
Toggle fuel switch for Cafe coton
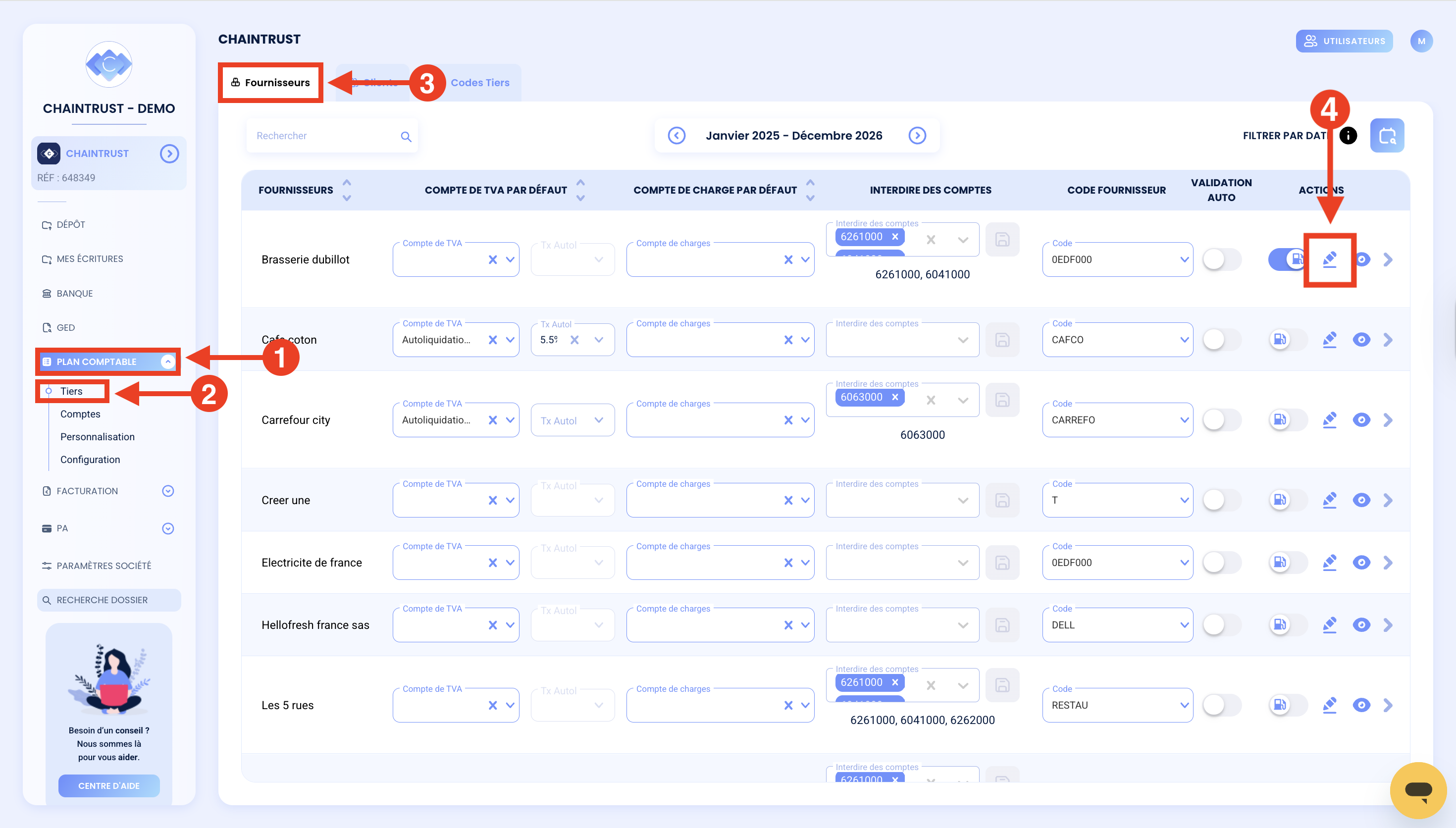coord(1287,340)
